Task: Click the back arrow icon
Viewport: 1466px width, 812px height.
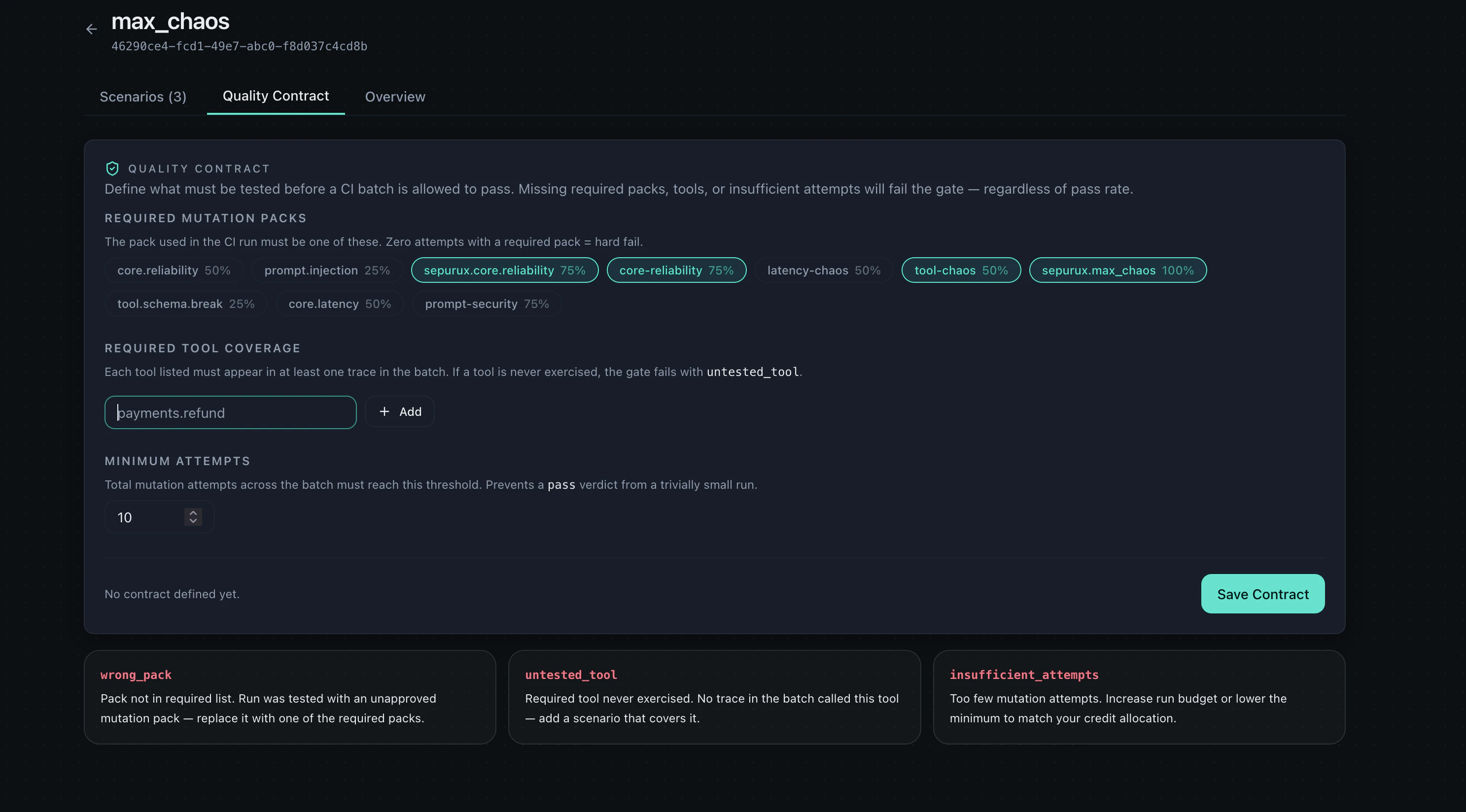Action: pyautogui.click(x=92, y=30)
